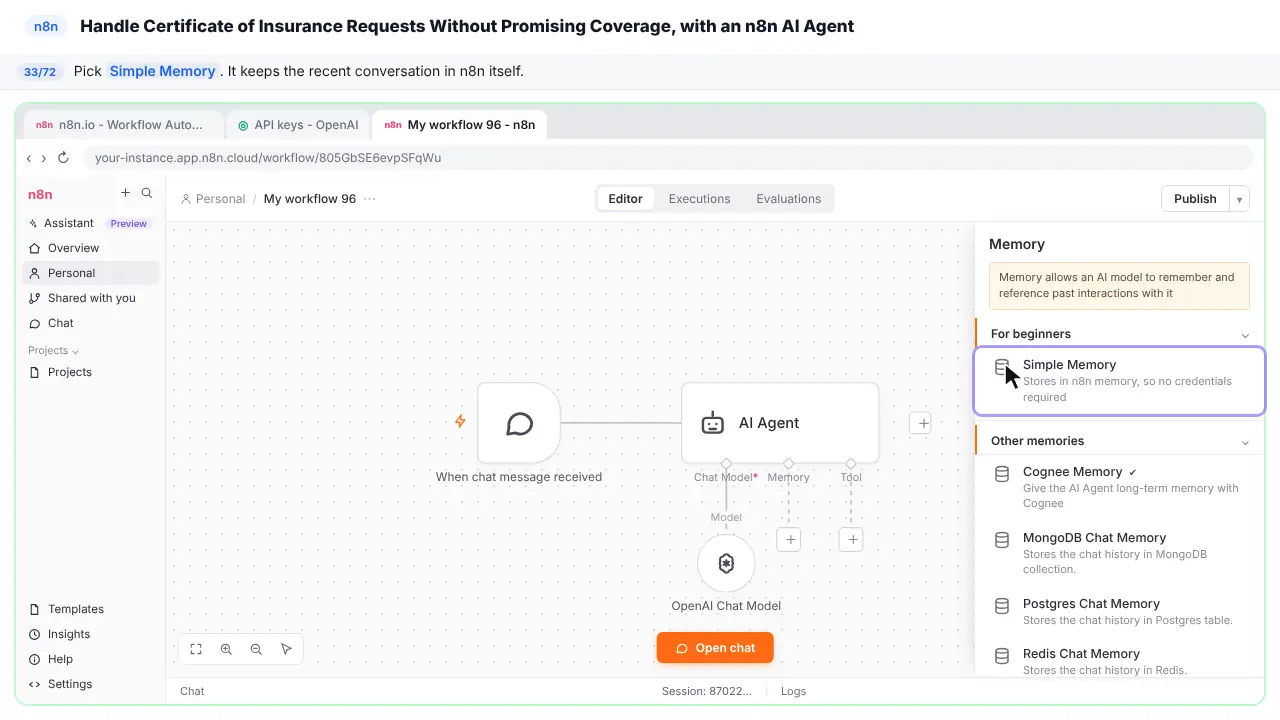The width and height of the screenshot is (1280, 720).
Task: Open workflow options ellipsis next to title
Action: 370,199
